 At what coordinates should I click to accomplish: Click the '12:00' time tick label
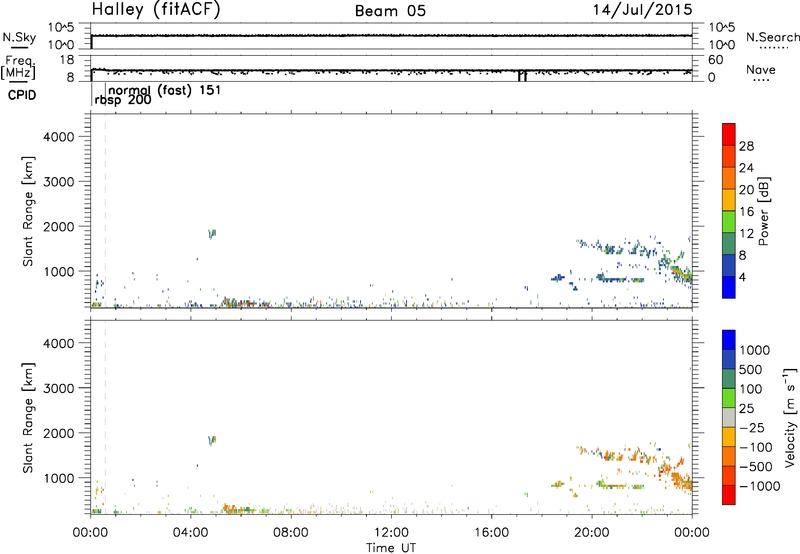[x=391, y=533]
